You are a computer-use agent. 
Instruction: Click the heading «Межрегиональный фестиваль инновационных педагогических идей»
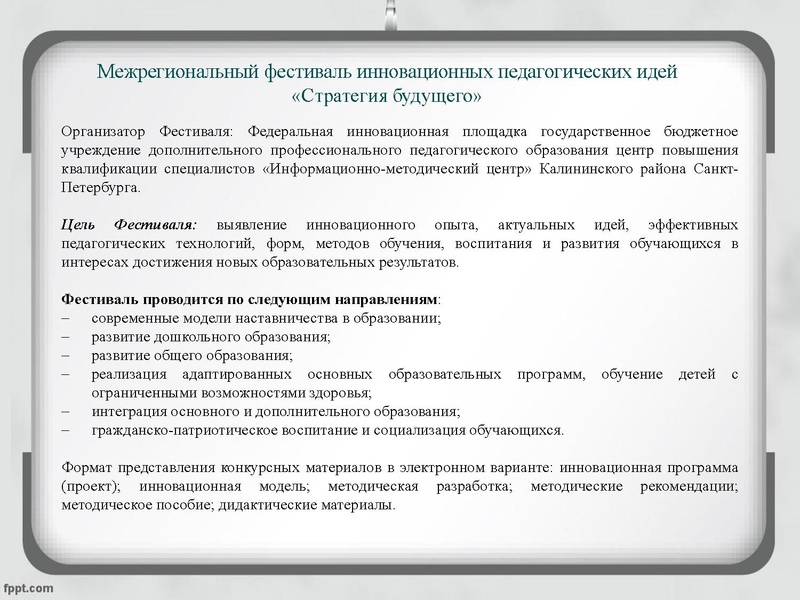coord(399,70)
